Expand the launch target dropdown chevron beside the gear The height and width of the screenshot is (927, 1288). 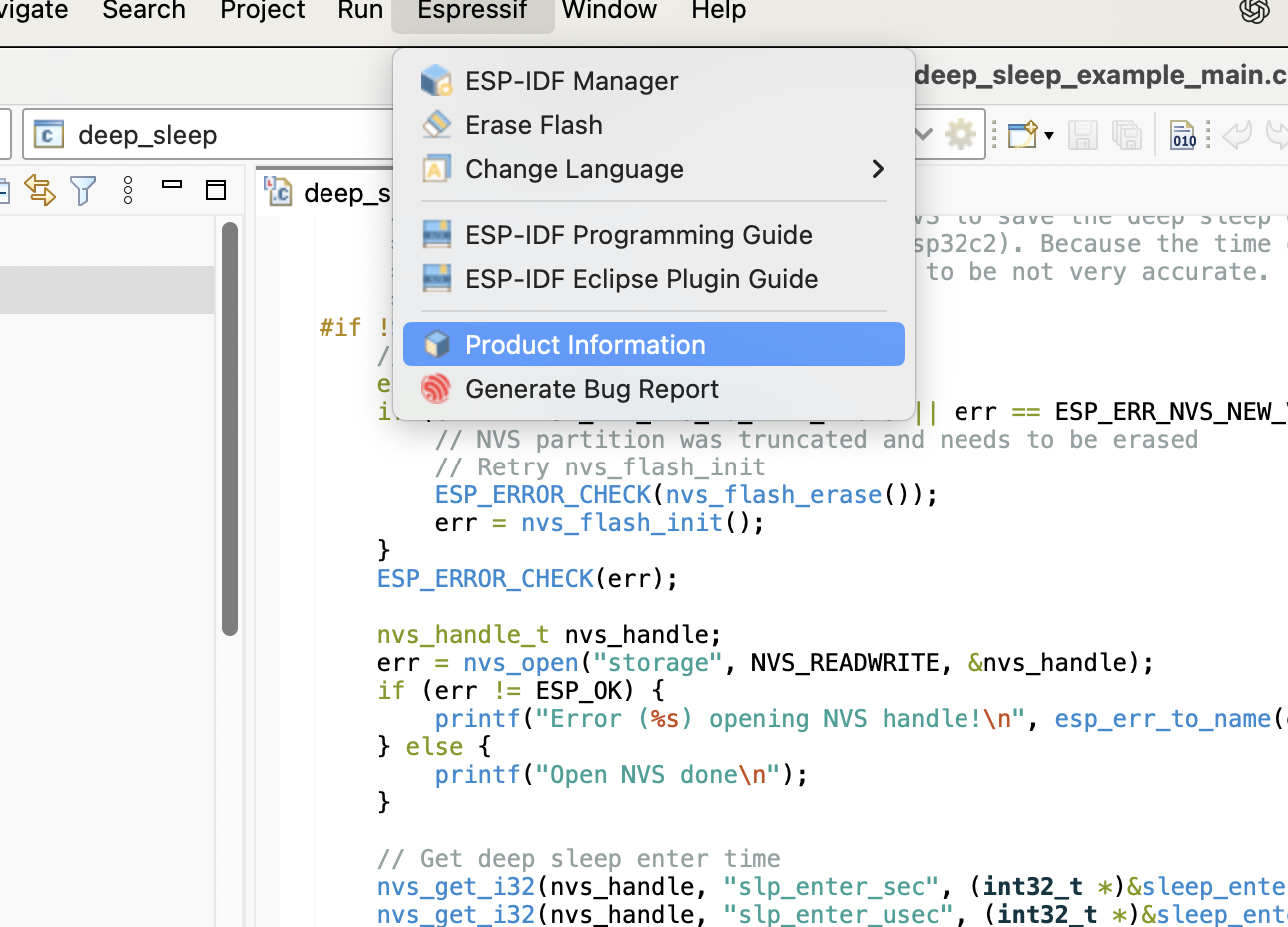click(924, 134)
